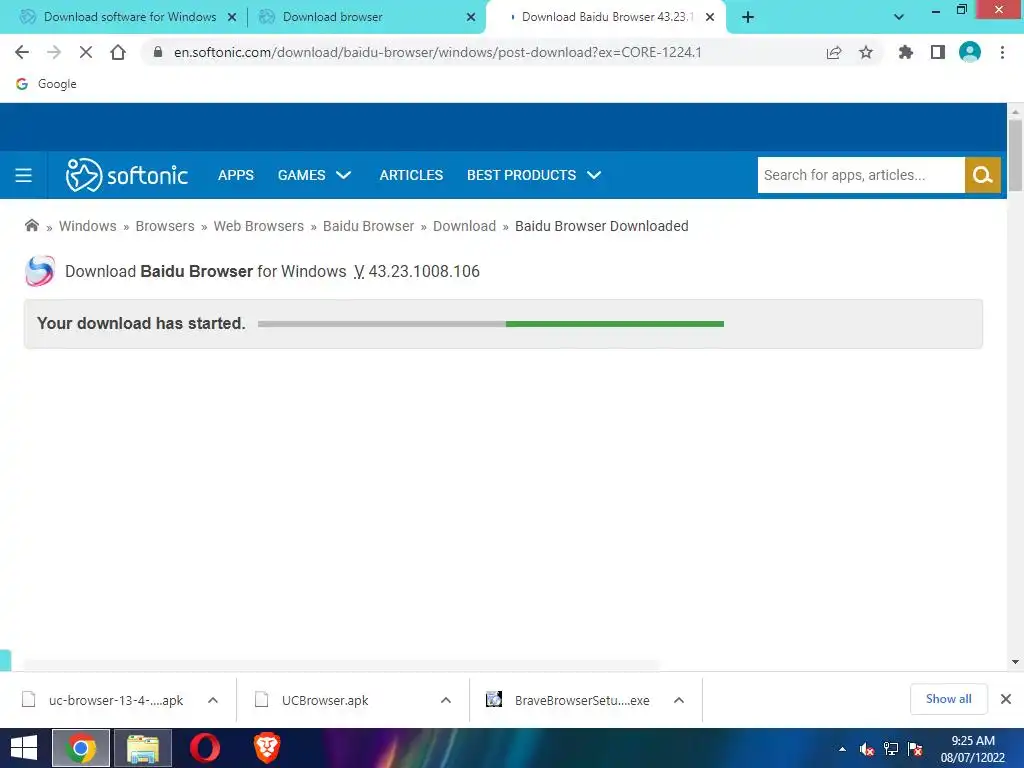The image size is (1024, 768).
Task: Click version text 43.23.1008.106
Action: click(x=424, y=271)
